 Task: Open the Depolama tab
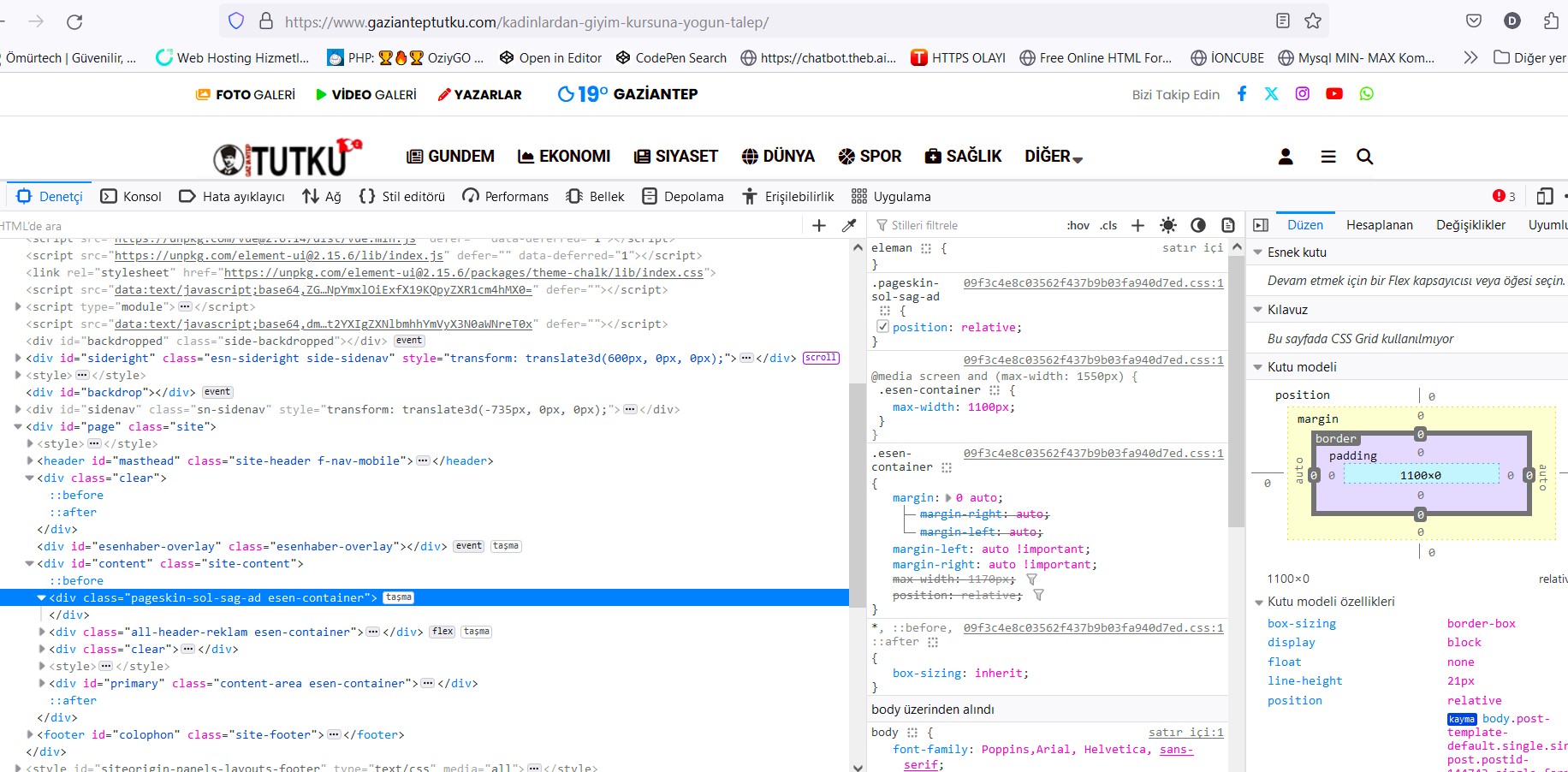pyautogui.click(x=683, y=196)
